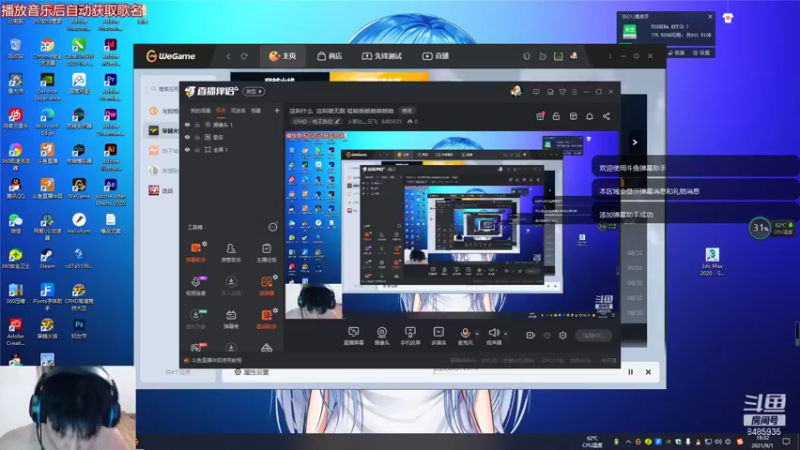Show hidden tray icons arrow

pos(628,442)
